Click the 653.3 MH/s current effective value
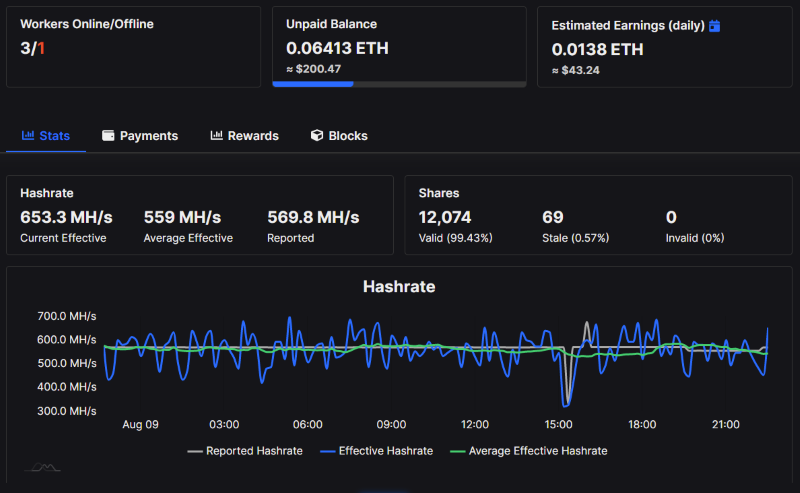Viewport: 800px width, 493px height. tap(66, 217)
